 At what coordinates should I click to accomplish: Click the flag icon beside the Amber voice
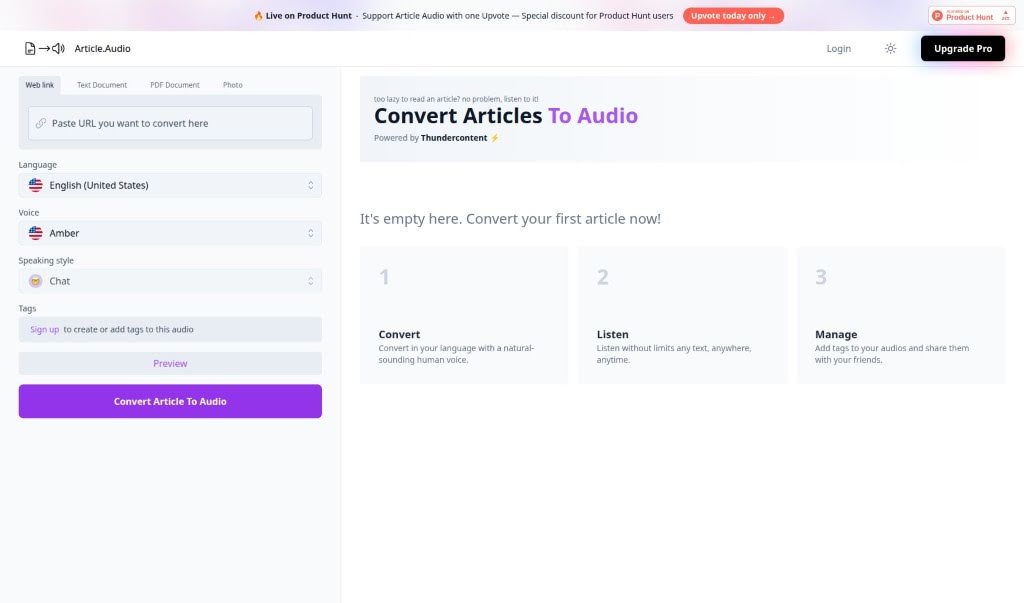tap(34, 232)
